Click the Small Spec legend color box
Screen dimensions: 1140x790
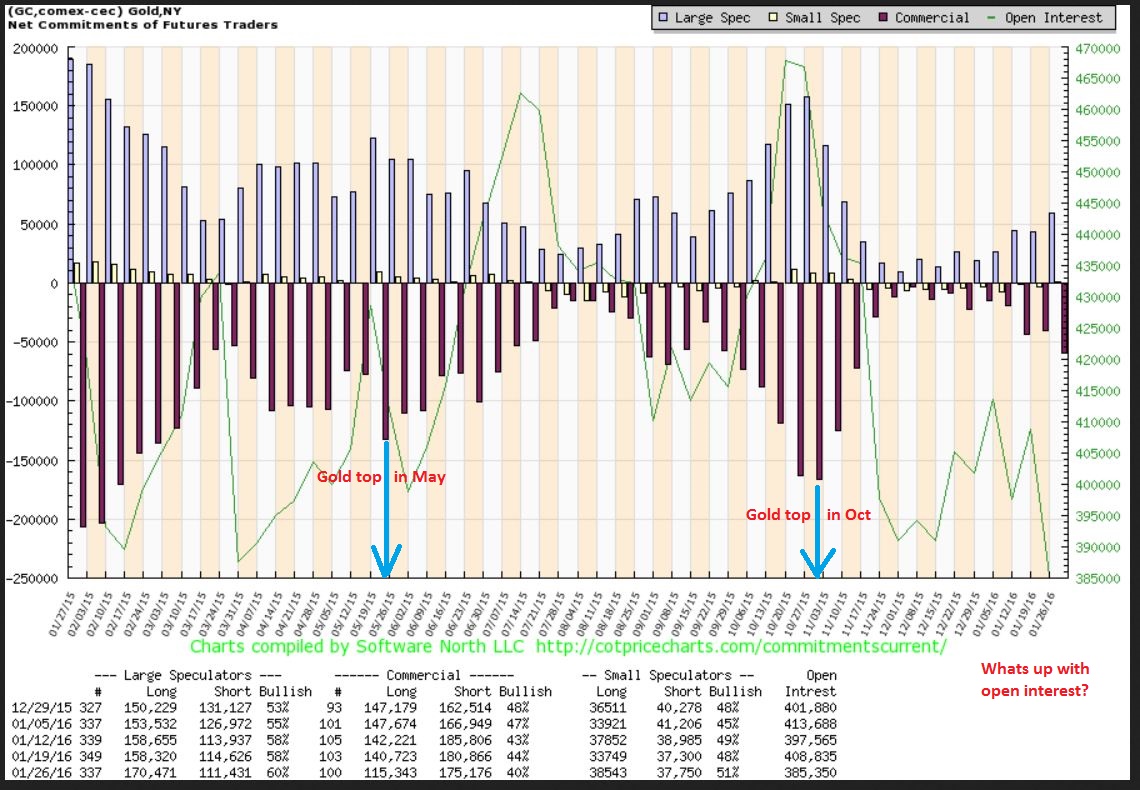775,17
